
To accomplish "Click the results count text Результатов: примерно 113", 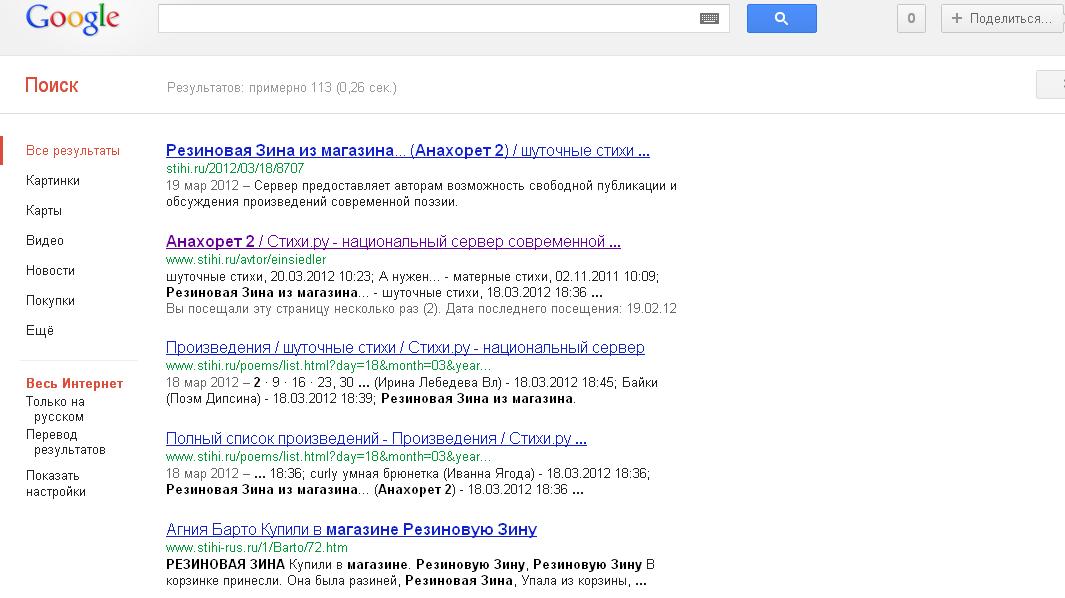I will point(282,88).
